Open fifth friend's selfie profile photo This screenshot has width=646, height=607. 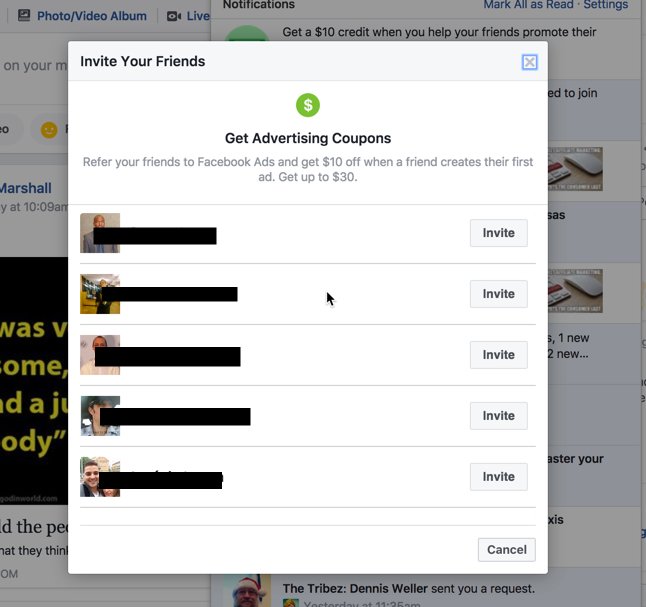coord(100,477)
